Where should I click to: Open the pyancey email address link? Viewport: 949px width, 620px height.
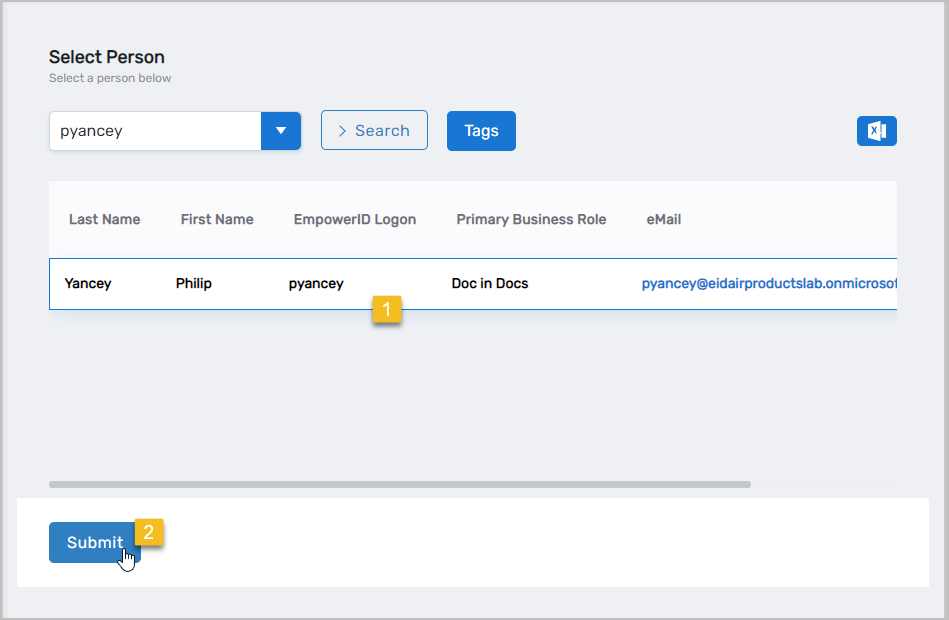coord(768,284)
